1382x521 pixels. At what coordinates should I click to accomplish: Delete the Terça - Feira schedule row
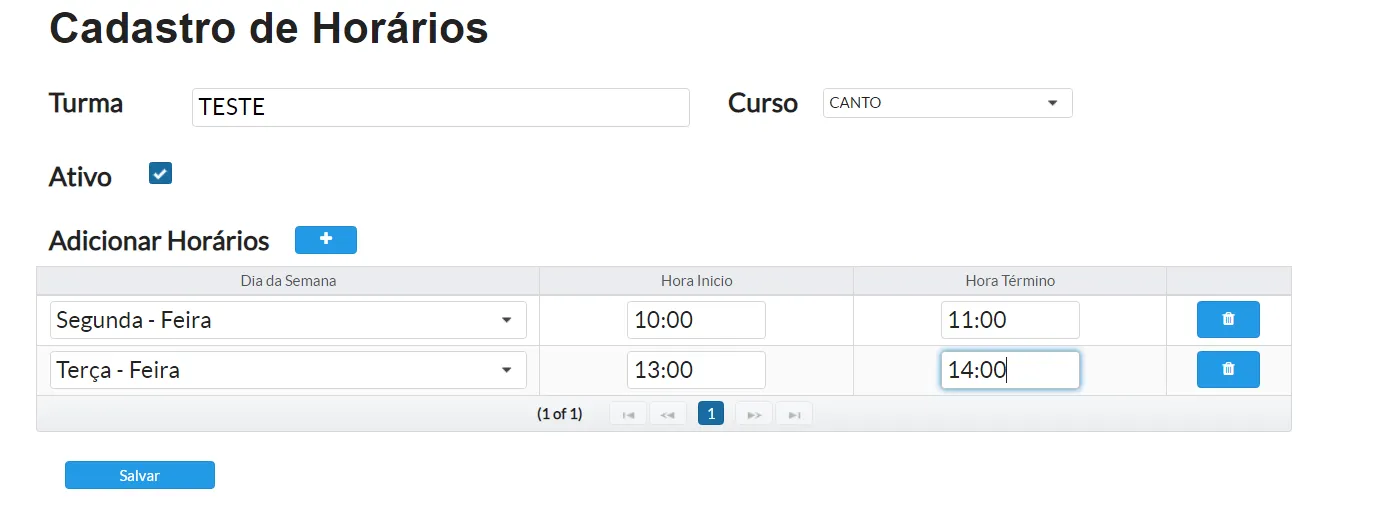(1228, 370)
